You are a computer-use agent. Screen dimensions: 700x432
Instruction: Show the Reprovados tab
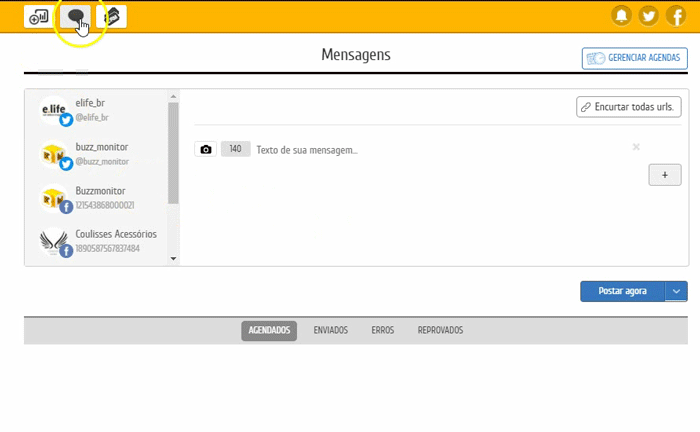tap(440, 330)
